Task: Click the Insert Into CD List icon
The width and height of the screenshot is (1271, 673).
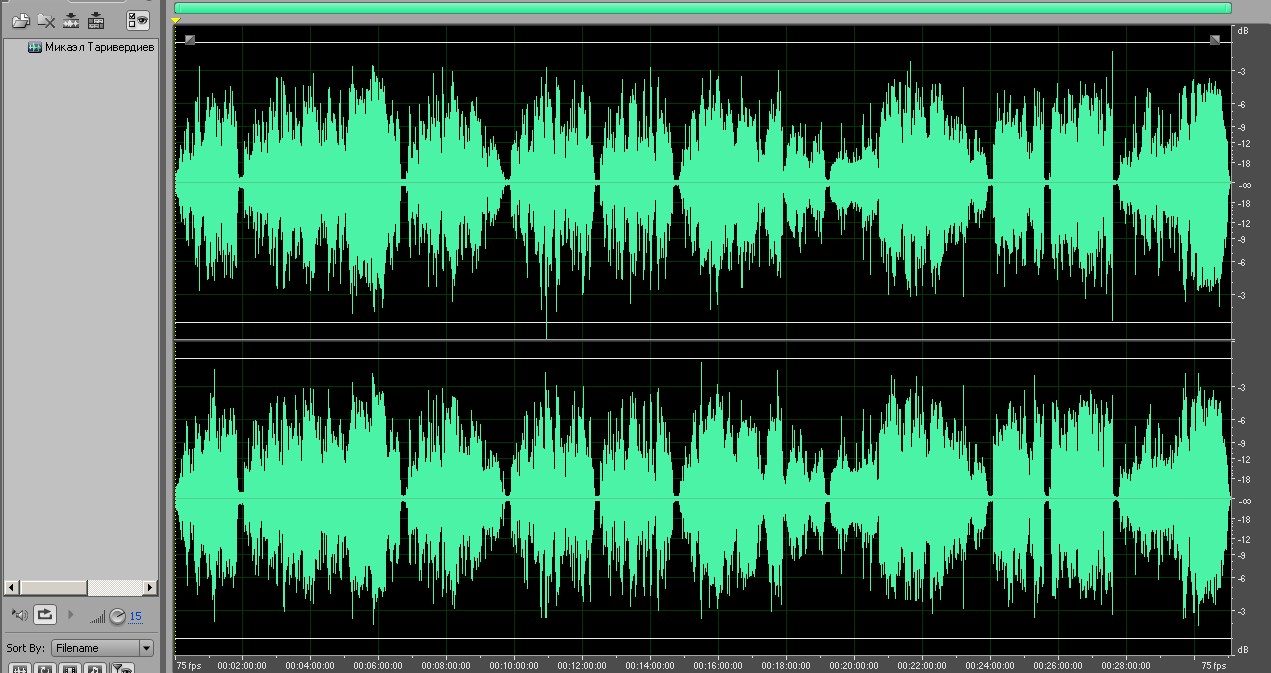Action: click(96, 19)
